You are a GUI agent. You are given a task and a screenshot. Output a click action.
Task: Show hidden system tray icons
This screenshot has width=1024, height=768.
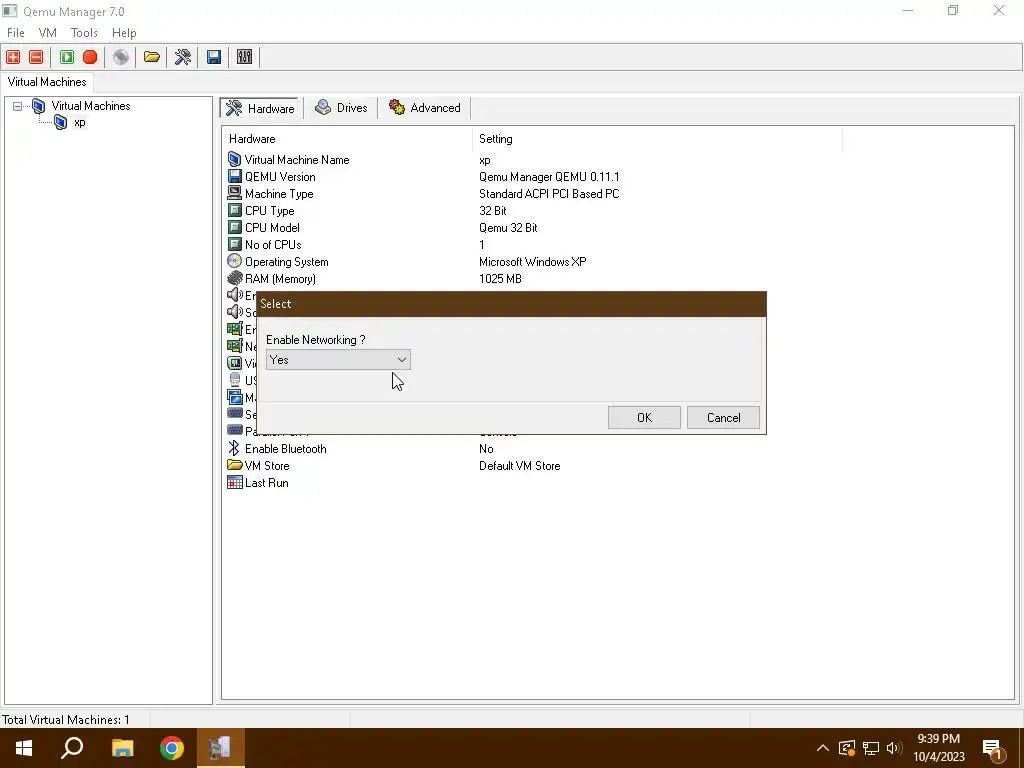click(822, 748)
